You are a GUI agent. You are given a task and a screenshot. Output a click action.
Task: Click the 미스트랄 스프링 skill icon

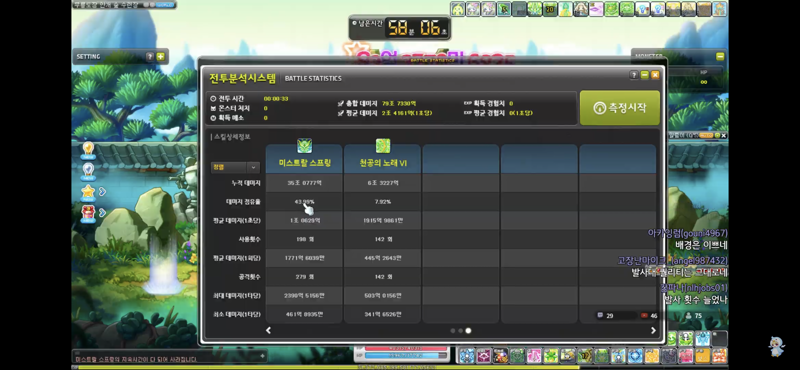click(x=305, y=146)
